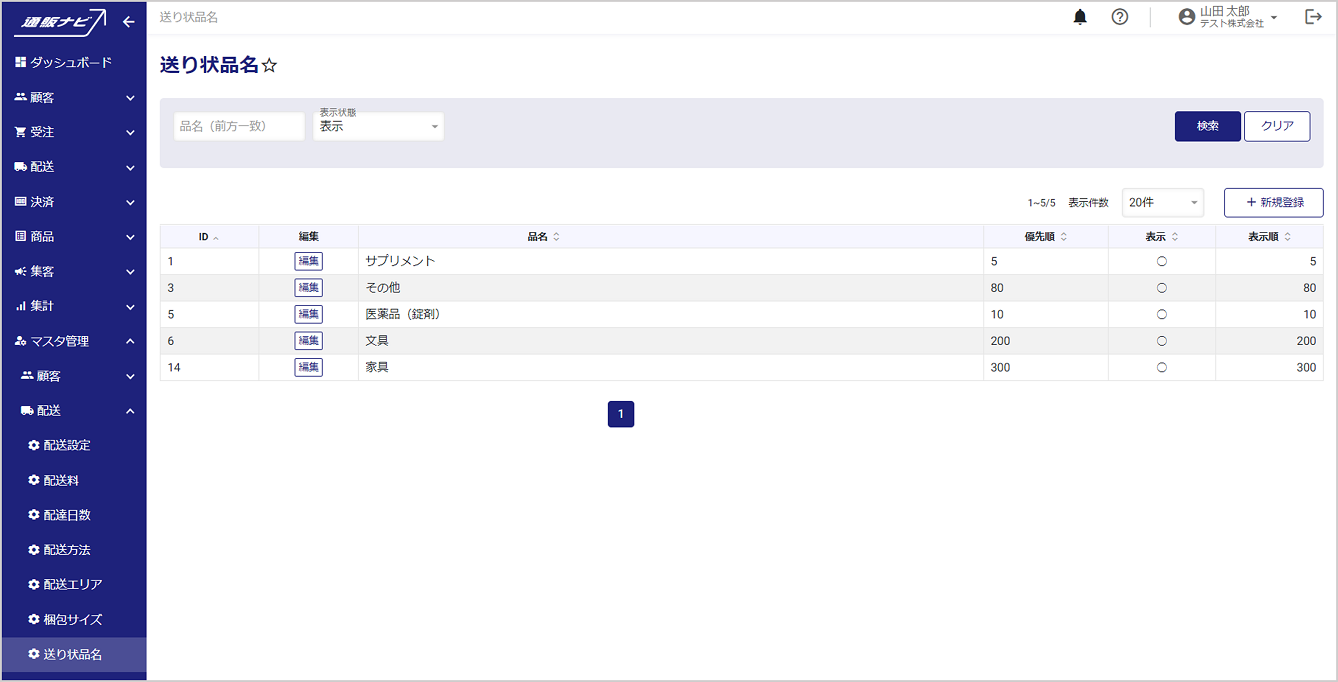Click 編集 for the サプリメント row
This screenshot has width=1338, height=682.
tap(308, 261)
